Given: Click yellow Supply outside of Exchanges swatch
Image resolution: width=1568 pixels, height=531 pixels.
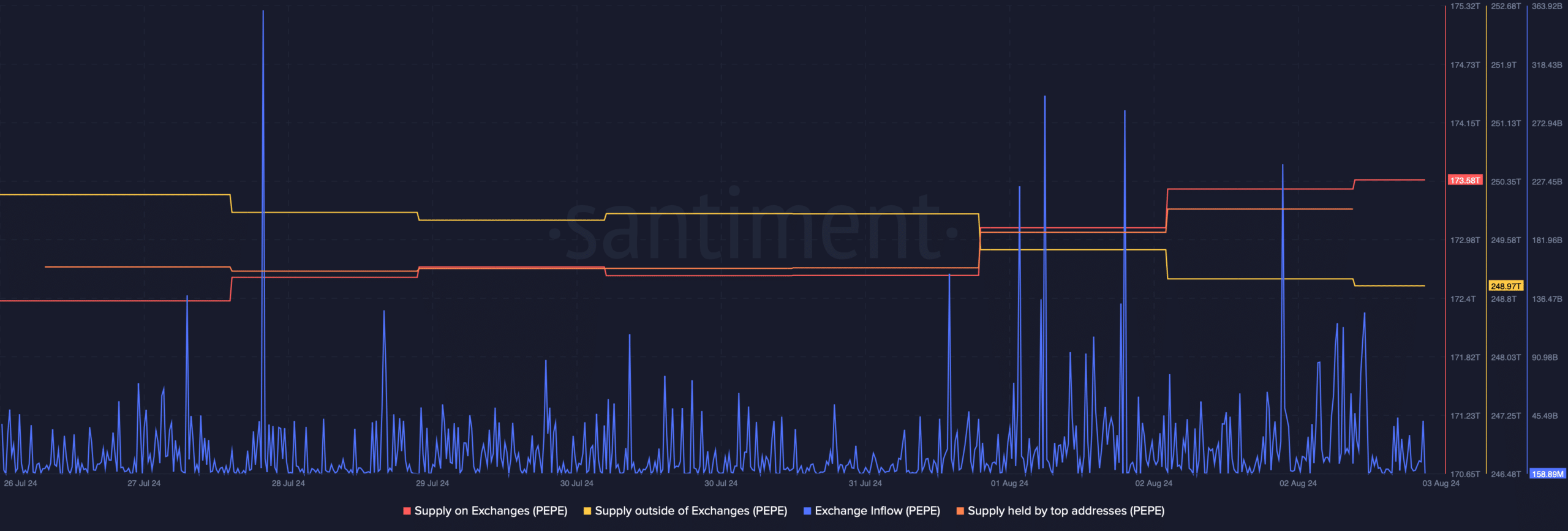Looking at the screenshot, I should point(587,511).
